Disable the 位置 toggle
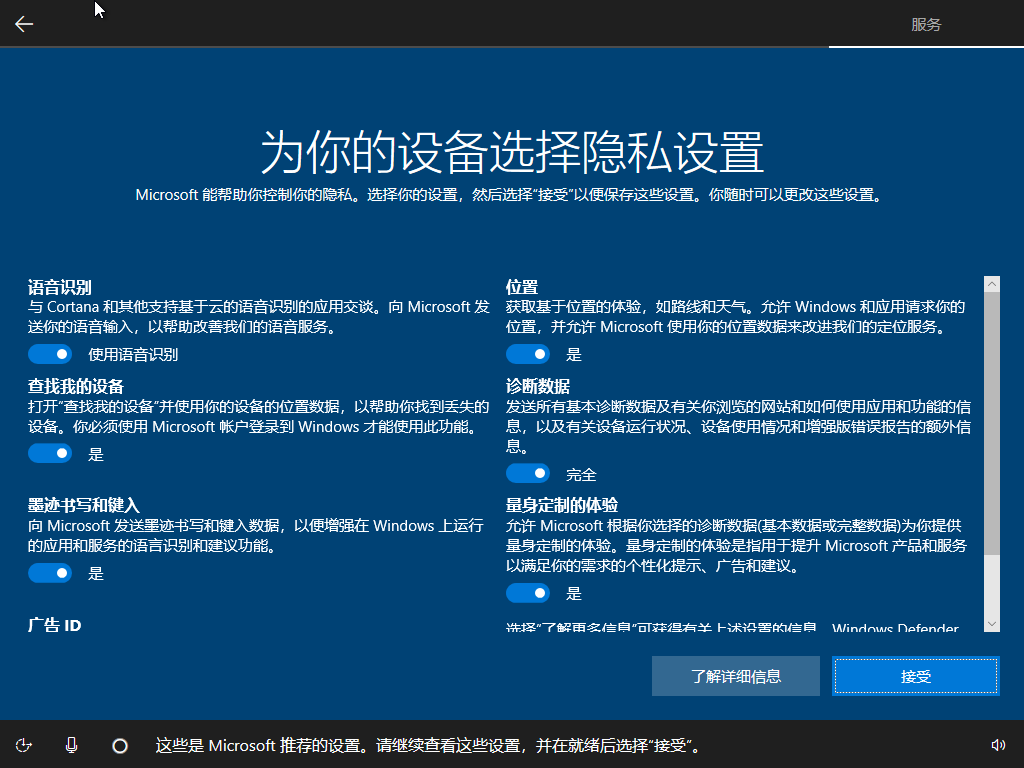This screenshot has height=768, width=1024. tap(528, 354)
